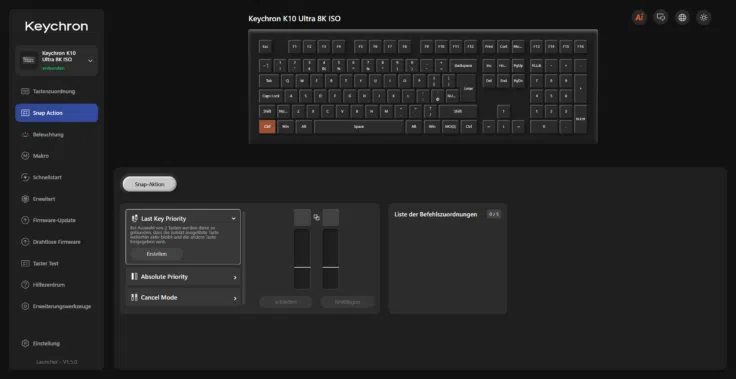Open the Keychron K10 Ultra device dropdown
Screen dimensions: 736x379
coord(56,60)
